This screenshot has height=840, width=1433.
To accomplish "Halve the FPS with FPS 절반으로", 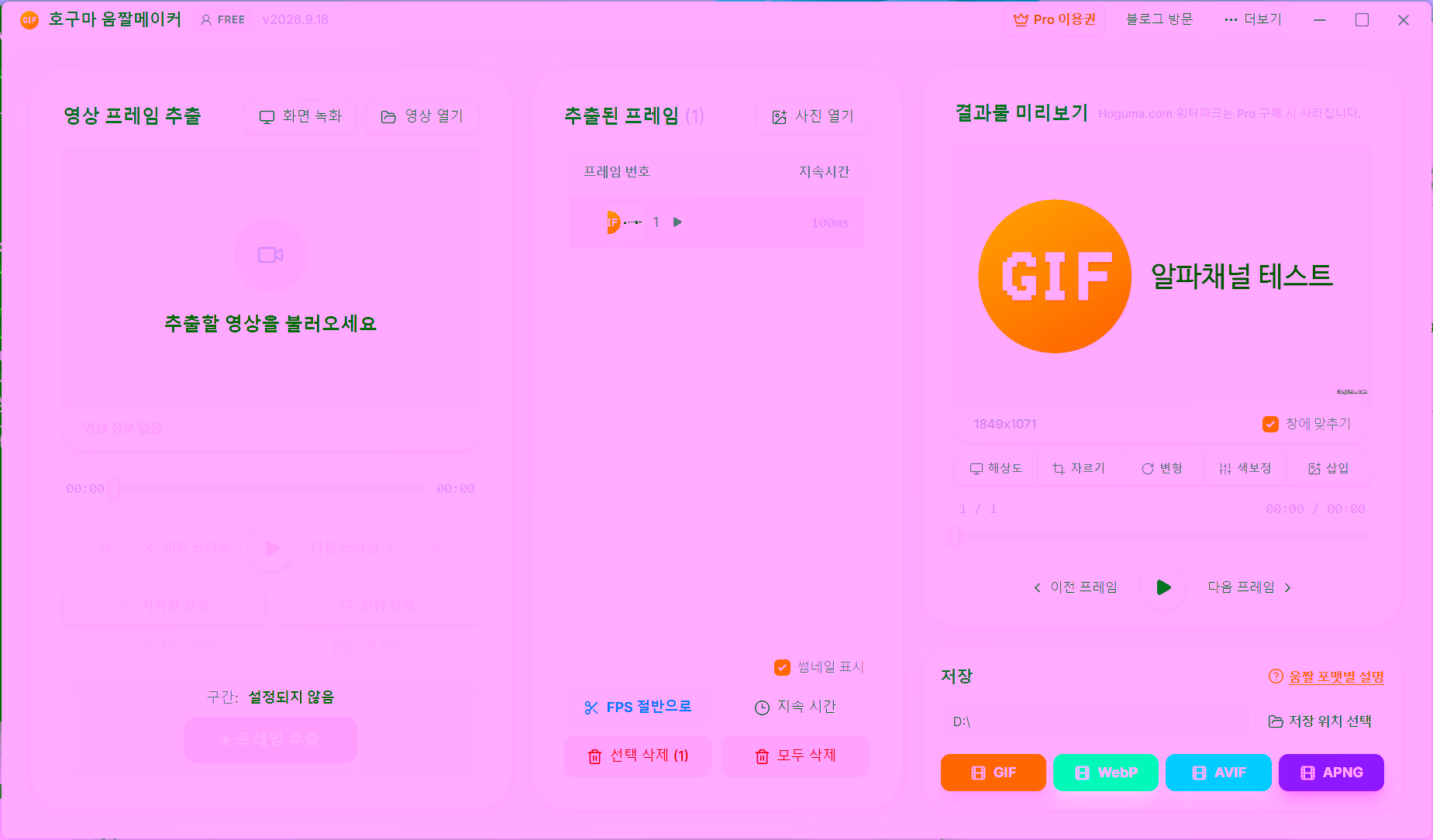I will tap(639, 707).
